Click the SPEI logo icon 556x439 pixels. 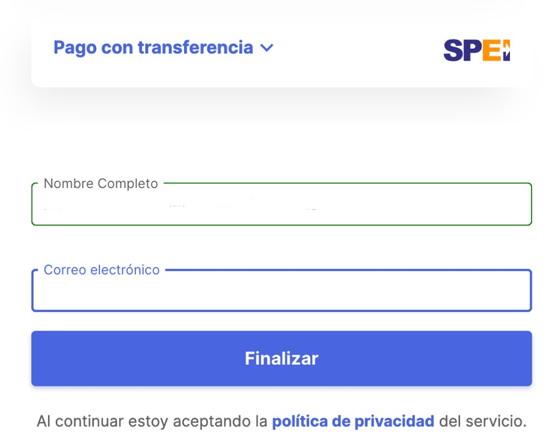tap(477, 50)
